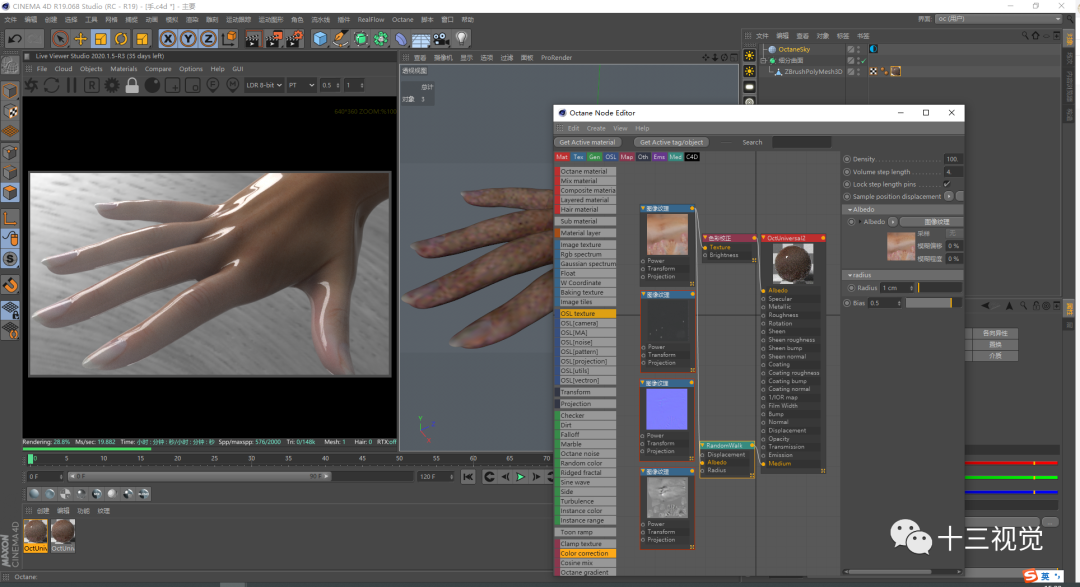Click the node editor Search field
The height and width of the screenshot is (587, 1080).
point(802,143)
